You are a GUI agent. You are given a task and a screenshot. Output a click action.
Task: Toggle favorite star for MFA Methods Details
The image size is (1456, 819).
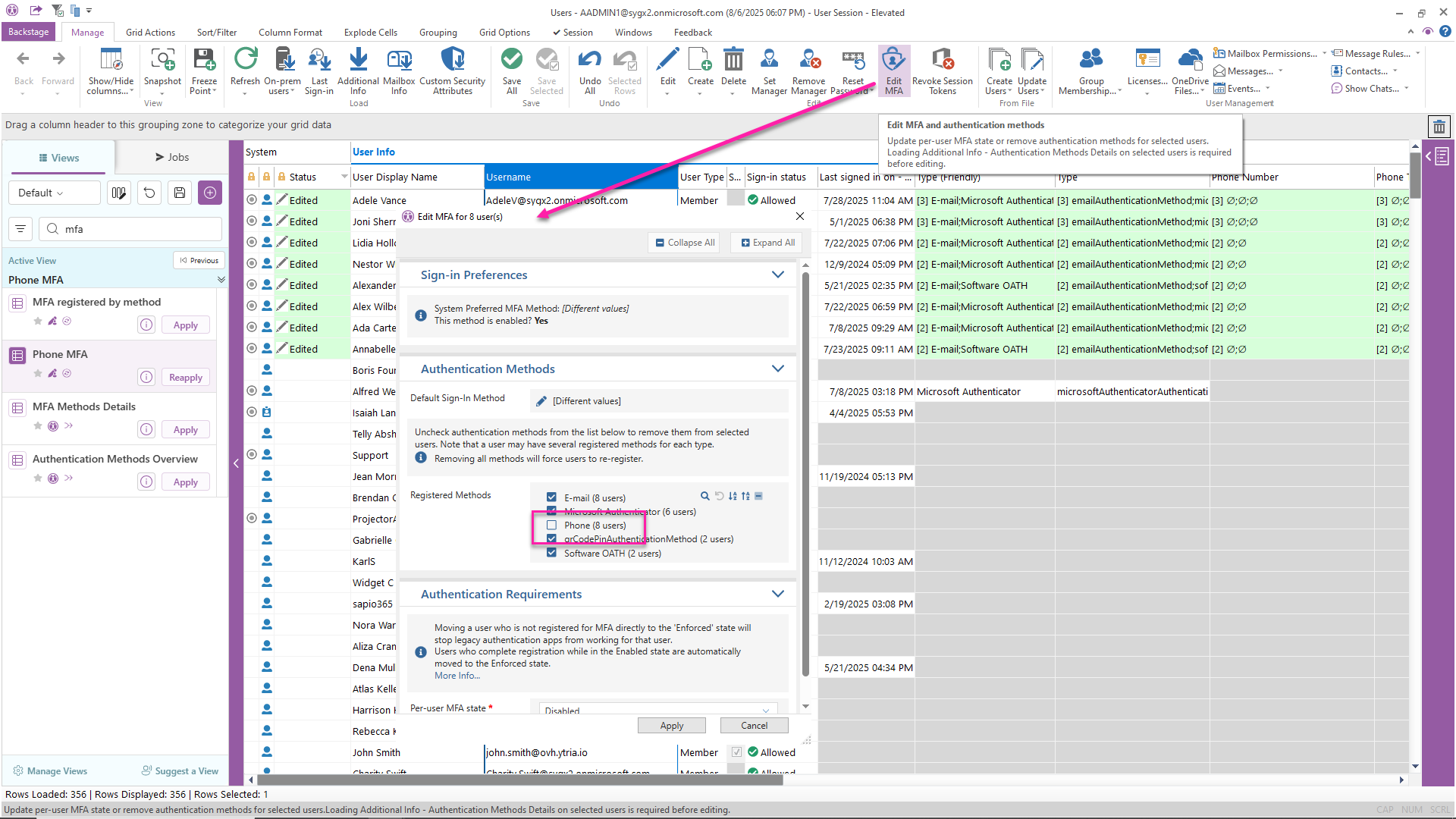pos(38,425)
